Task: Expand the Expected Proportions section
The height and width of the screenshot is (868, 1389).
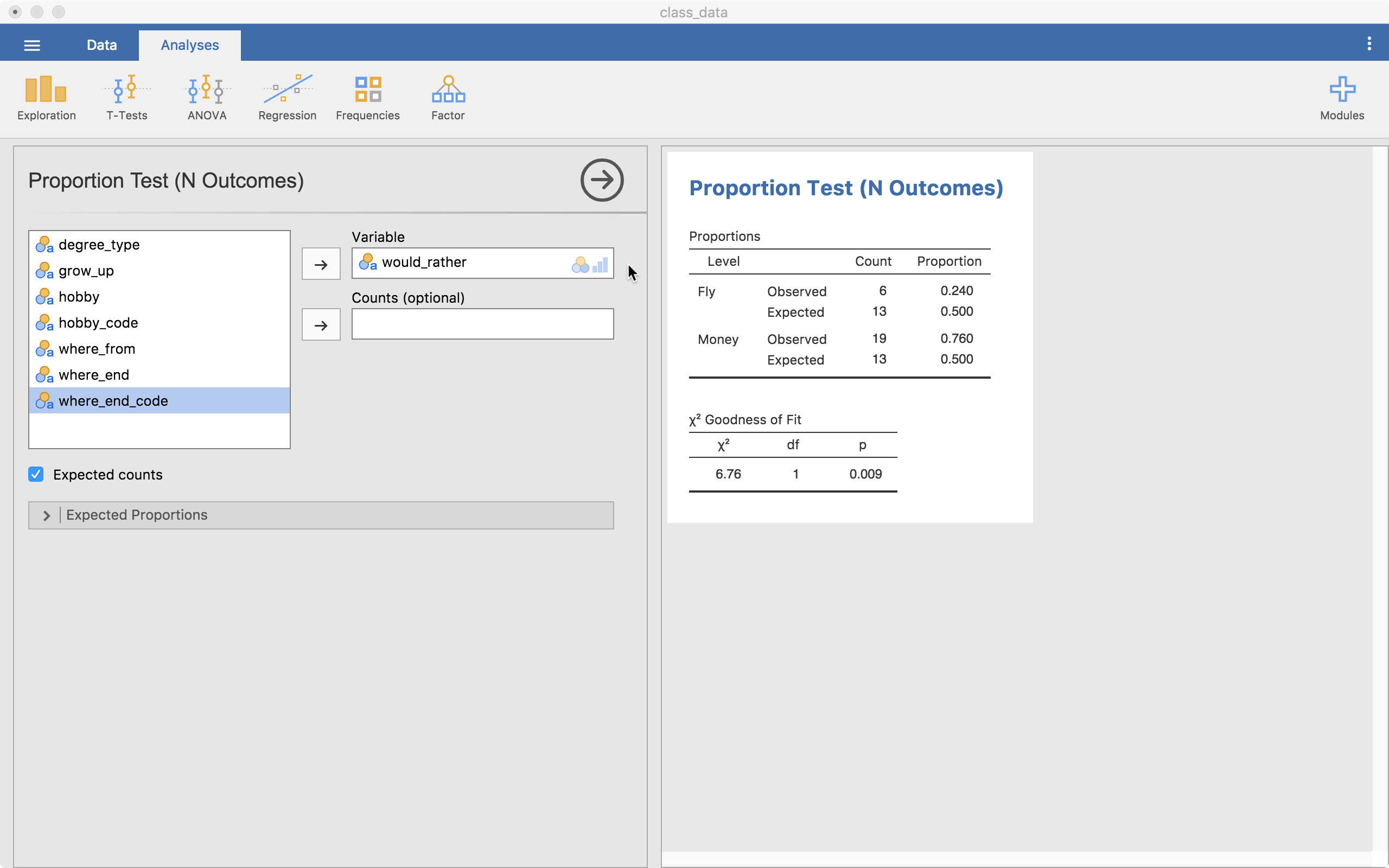Action: [46, 515]
